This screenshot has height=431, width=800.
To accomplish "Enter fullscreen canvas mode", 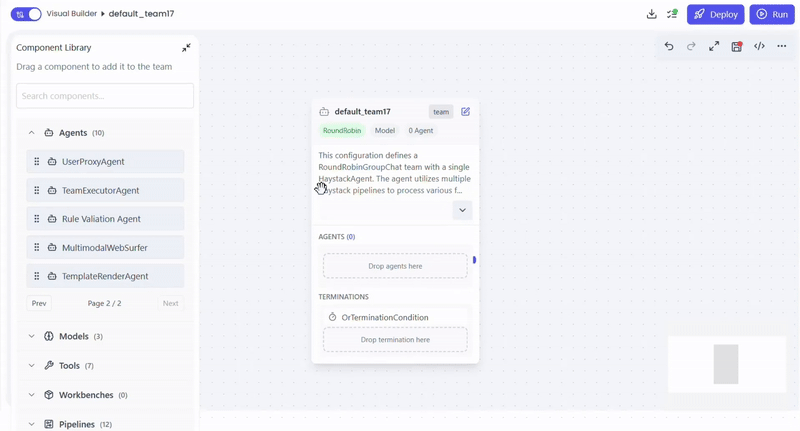I will tap(714, 46).
